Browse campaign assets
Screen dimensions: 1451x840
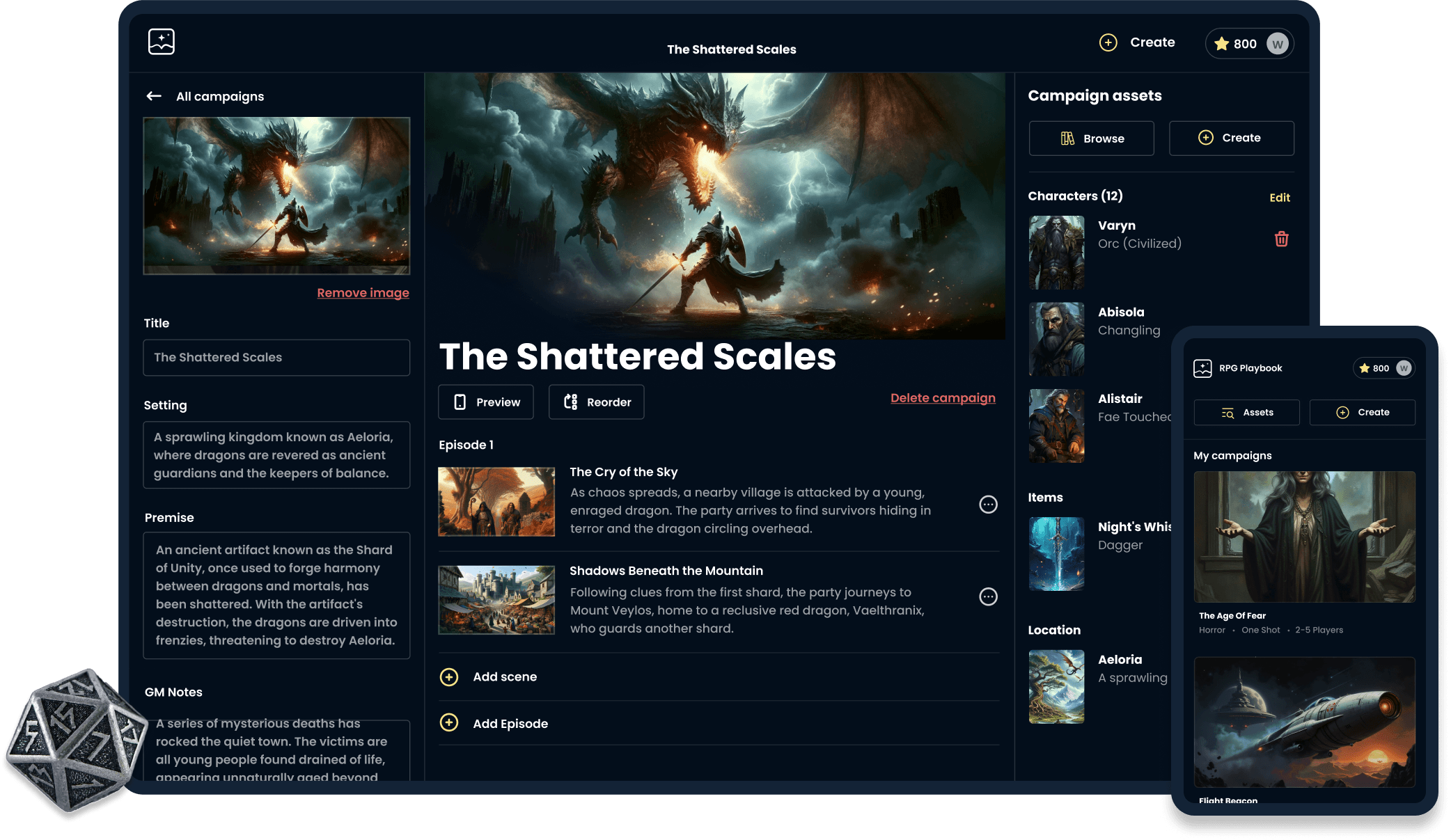click(1091, 138)
